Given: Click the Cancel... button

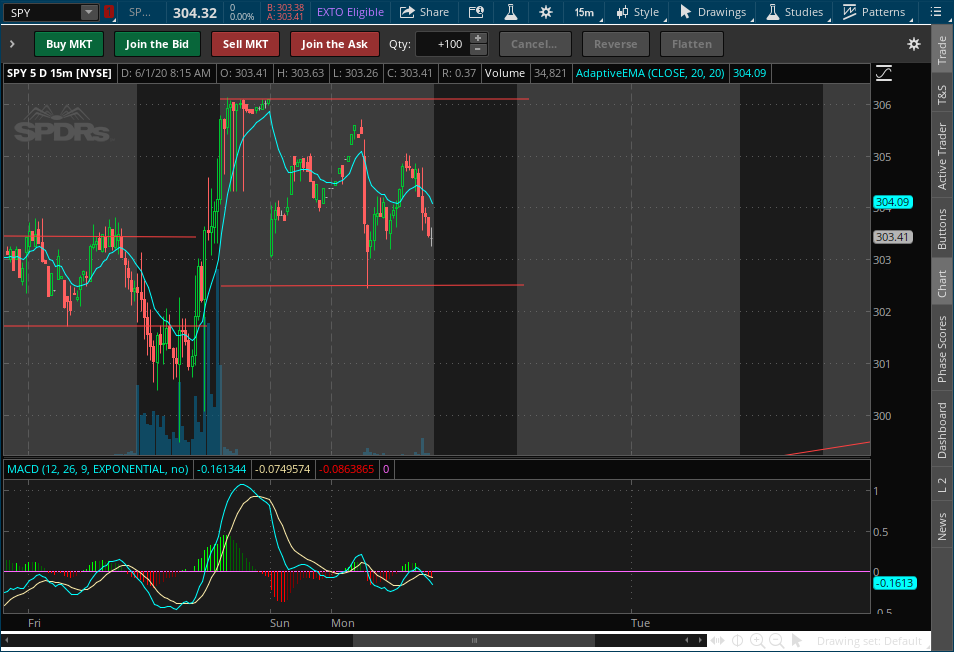Looking at the screenshot, I should [535, 44].
